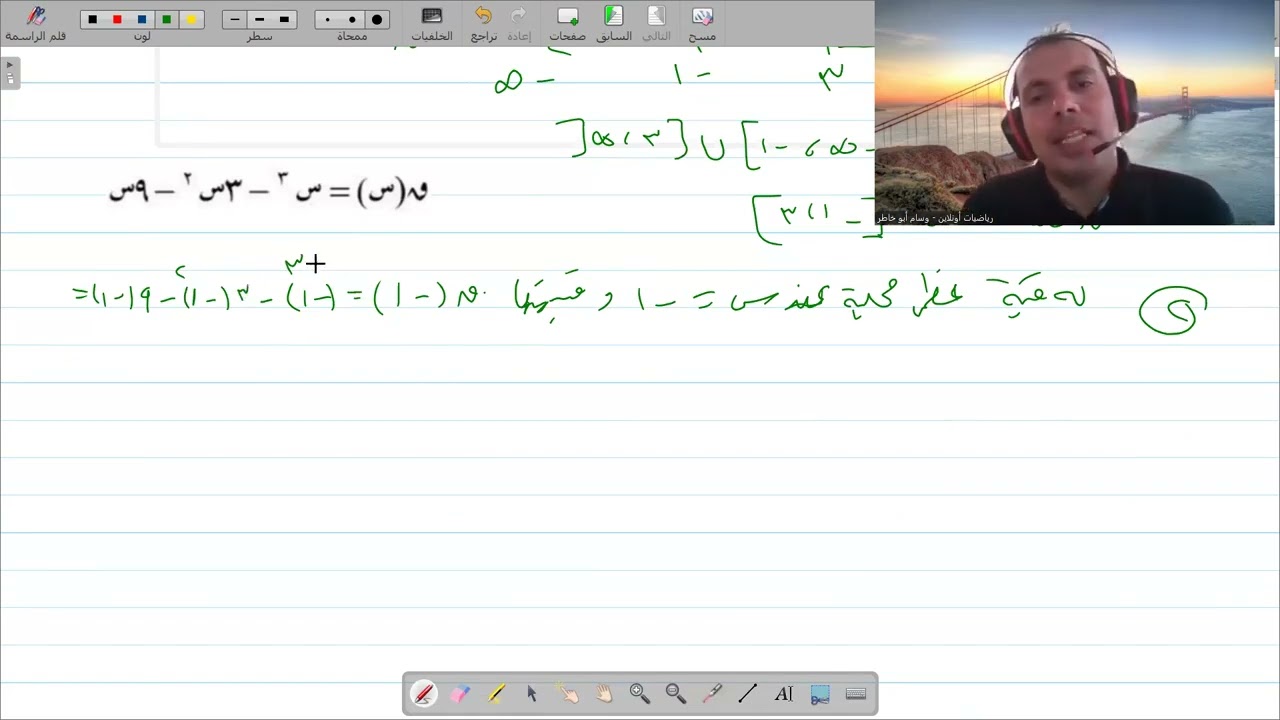Choose the medium line width
Viewport: 1280px width, 720px height.
click(x=259, y=19)
